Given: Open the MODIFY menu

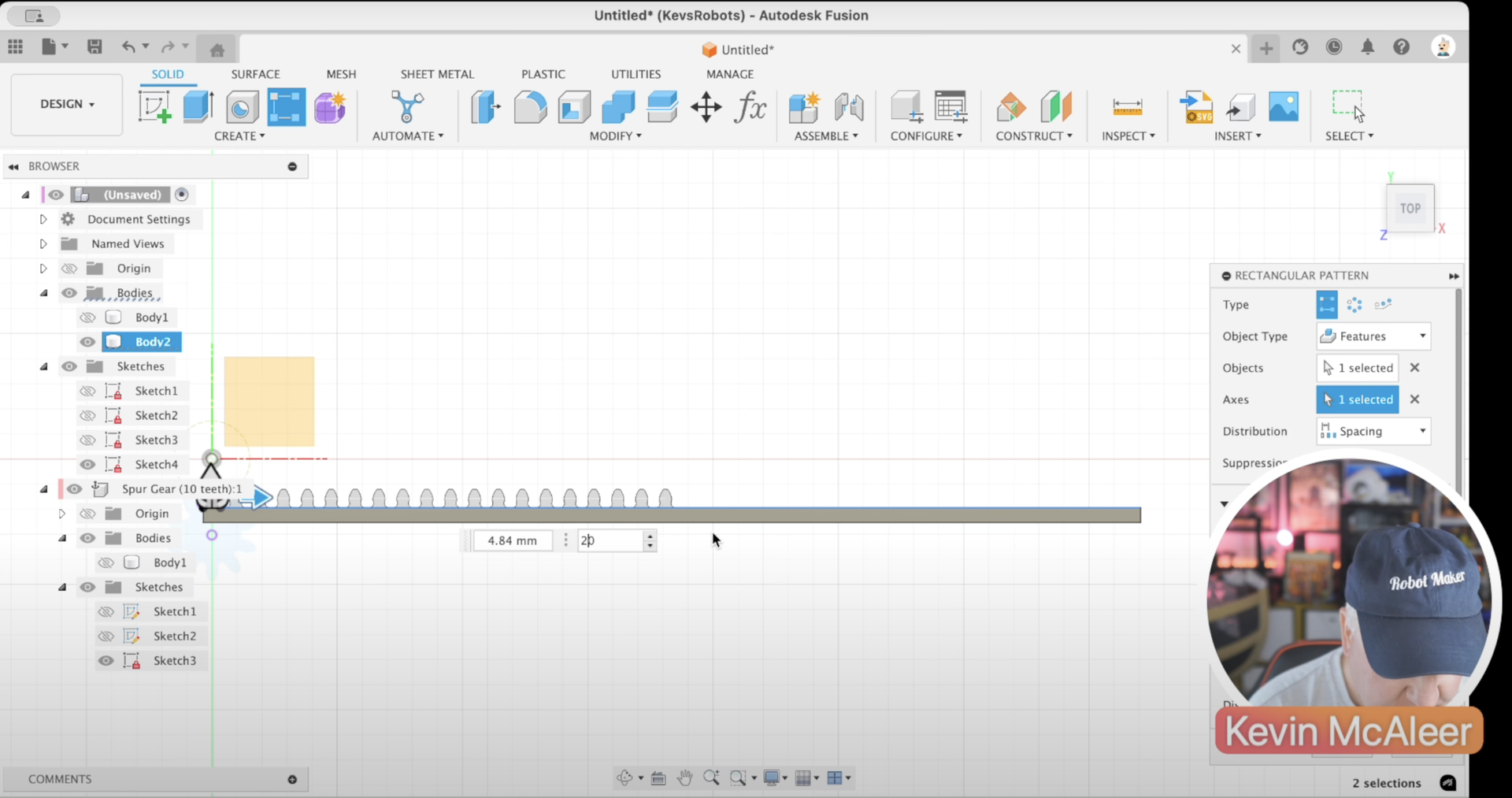Looking at the screenshot, I should (616, 136).
